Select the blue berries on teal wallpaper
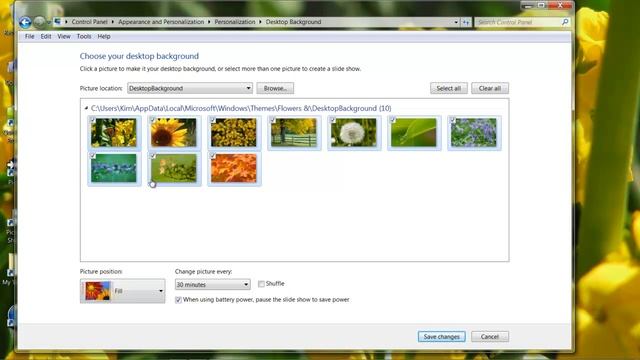The height and width of the screenshot is (360, 640). coord(114,168)
